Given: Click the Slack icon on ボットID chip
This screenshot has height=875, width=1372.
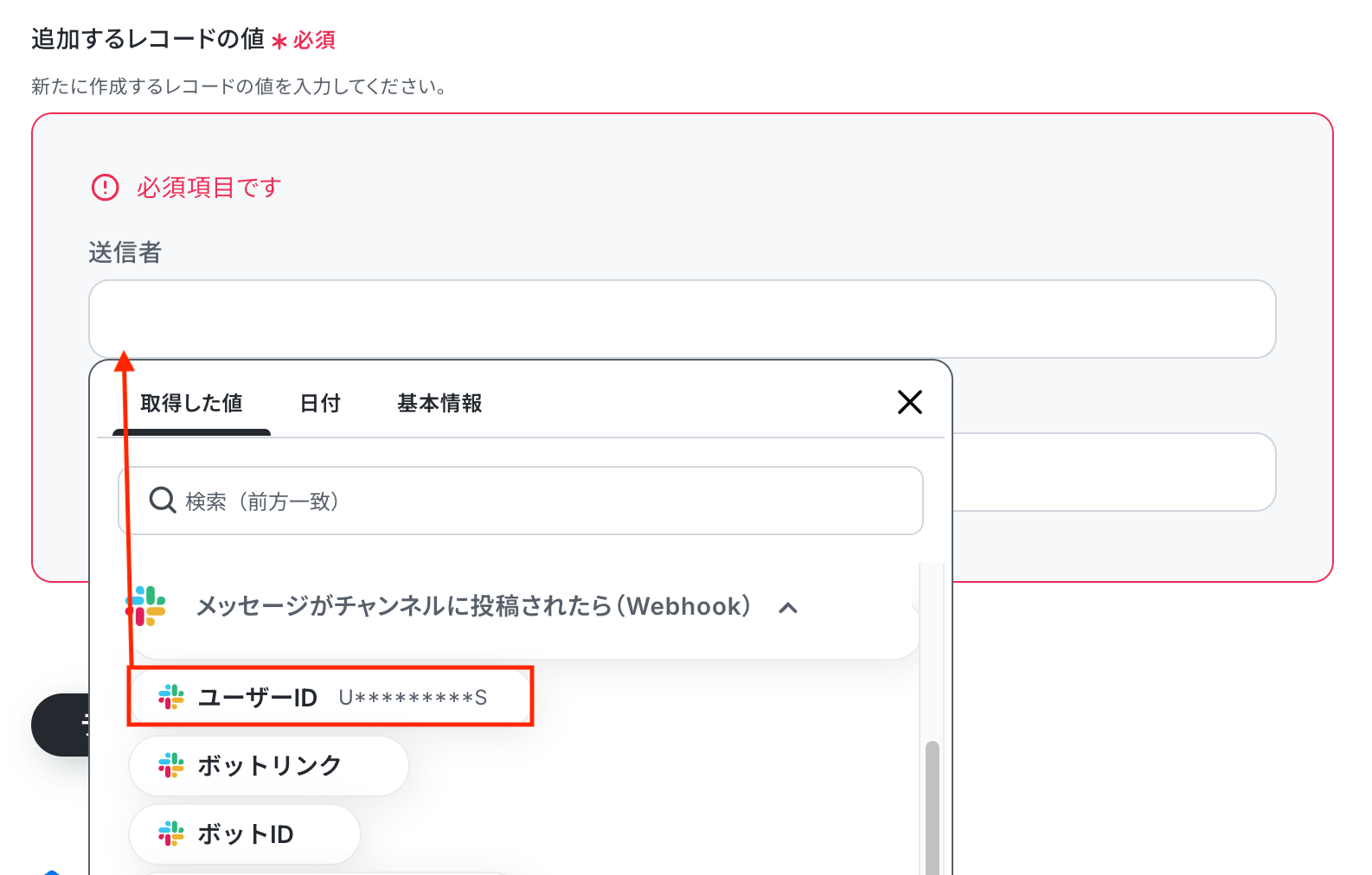Looking at the screenshot, I should 171,833.
